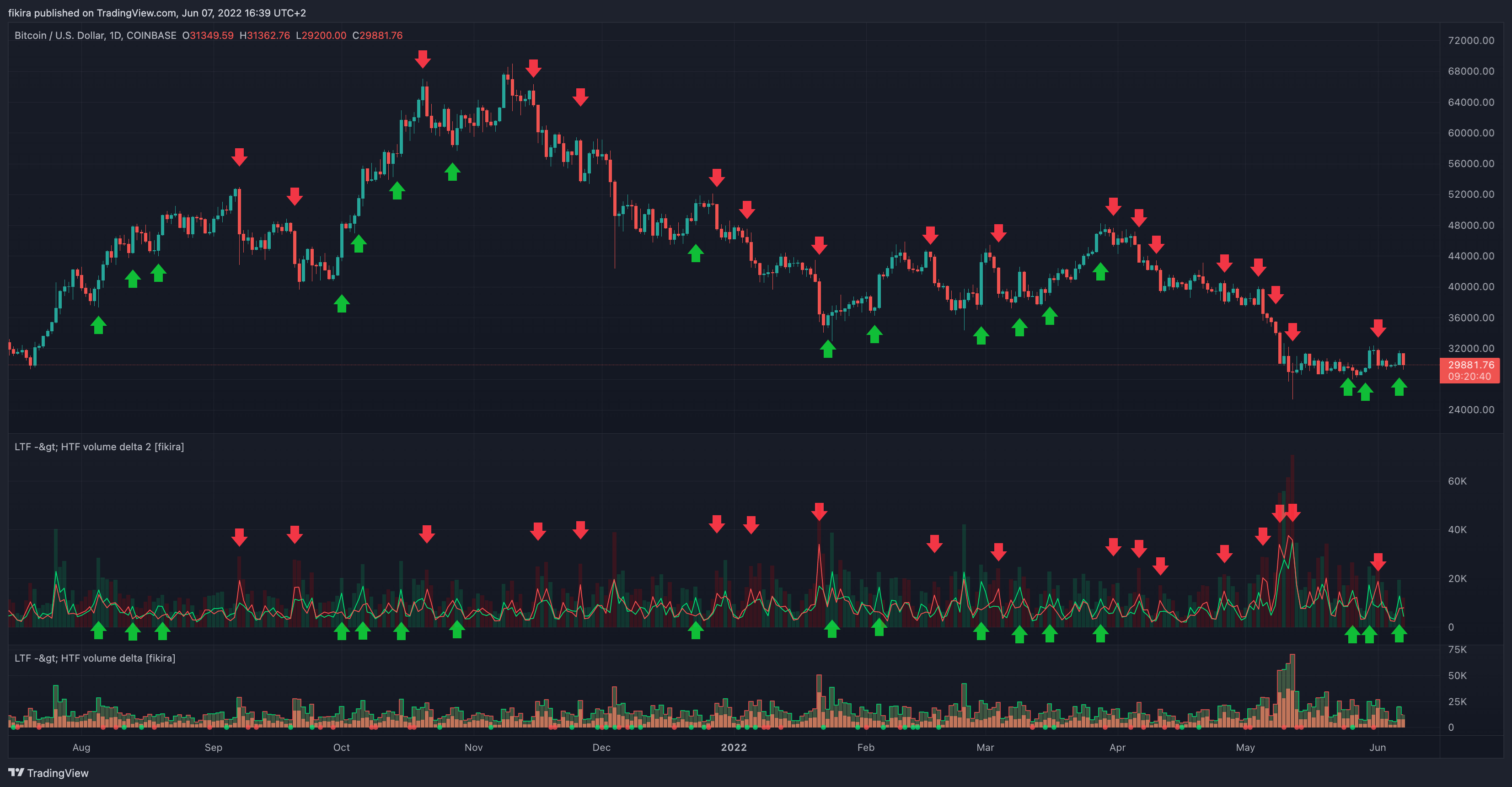Screen dimensions: 1512x787
Task: Click the 72000.00 price axis label
Action: 1471,41
